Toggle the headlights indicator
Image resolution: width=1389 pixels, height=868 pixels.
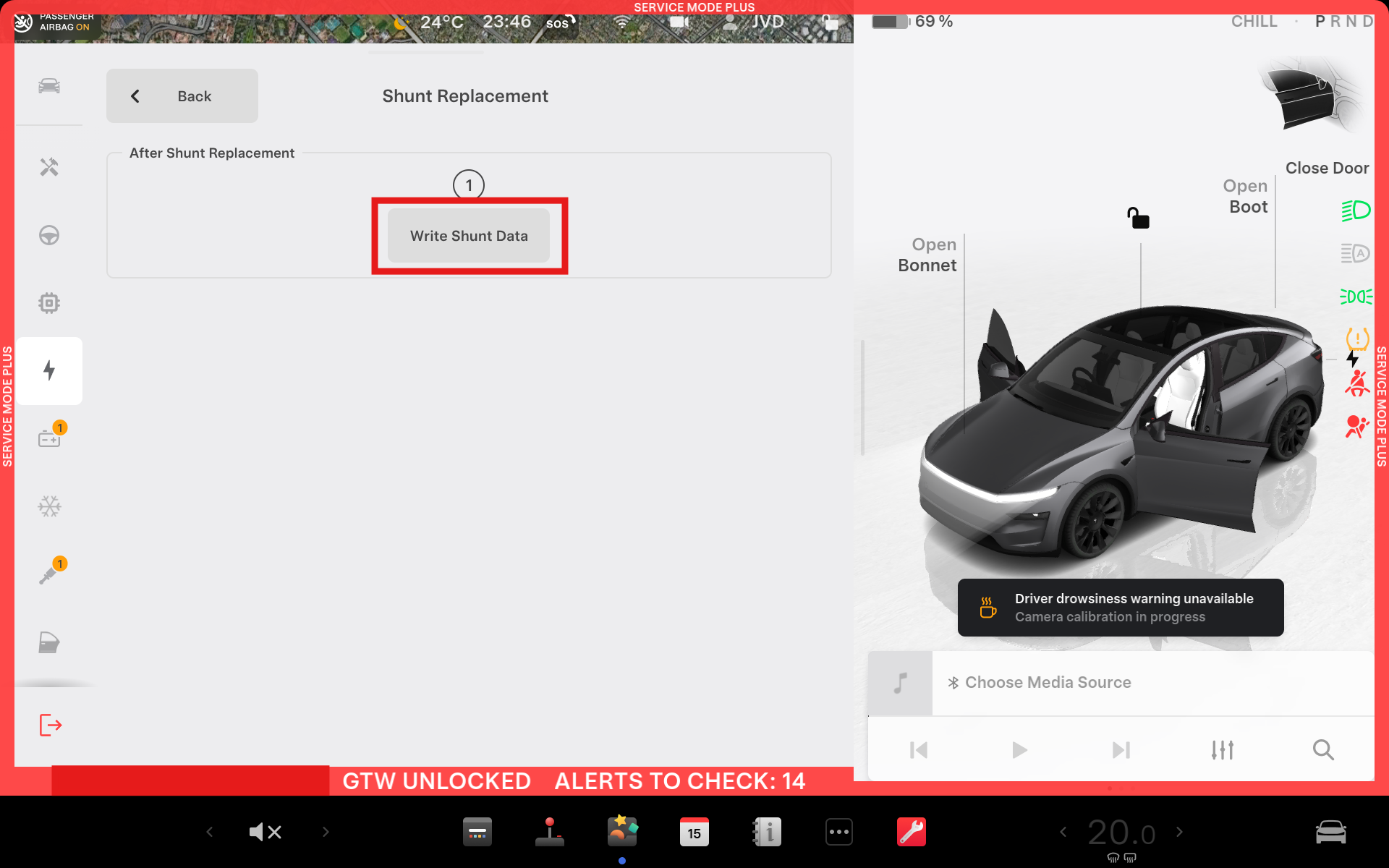coord(1355,210)
